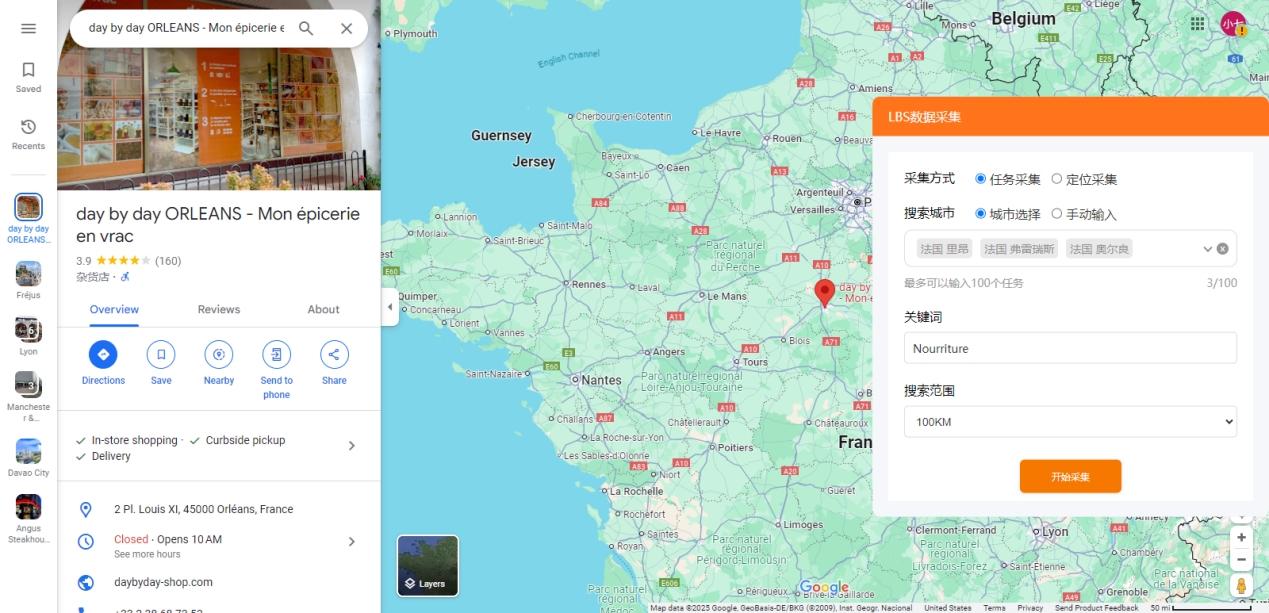Click the LBS数据采集 panel header
1269x613 pixels.
click(x=1070, y=116)
